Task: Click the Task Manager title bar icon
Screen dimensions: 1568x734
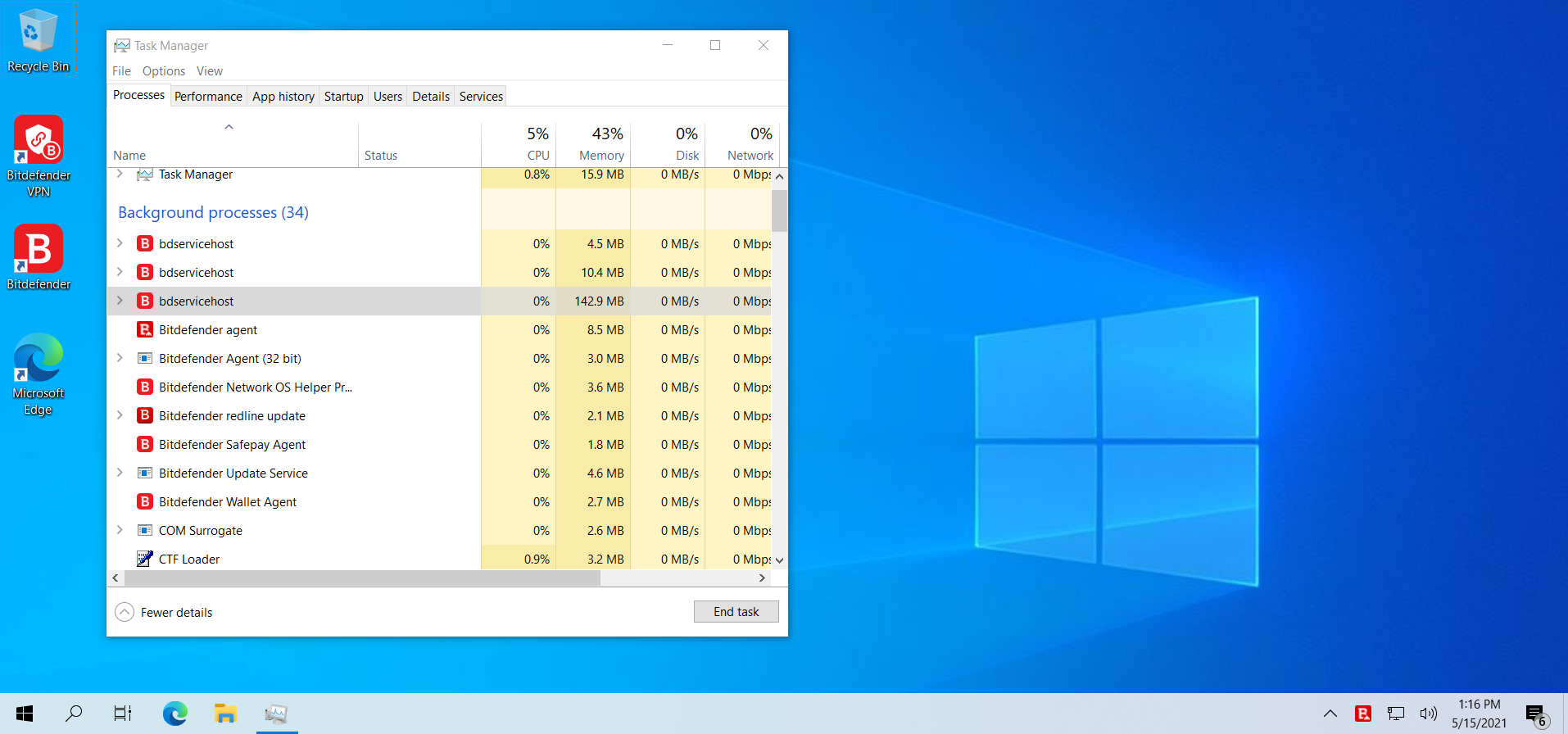Action: pyautogui.click(x=122, y=46)
